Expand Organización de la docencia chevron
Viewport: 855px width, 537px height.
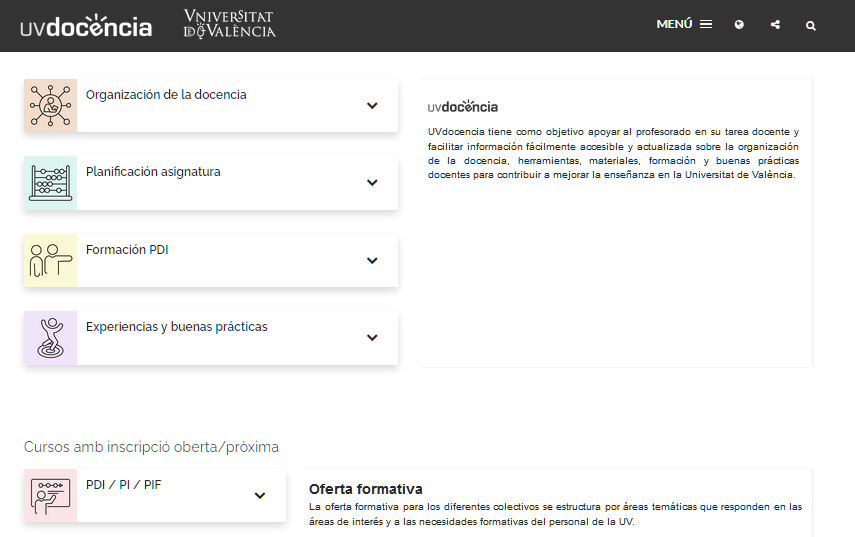click(x=372, y=106)
